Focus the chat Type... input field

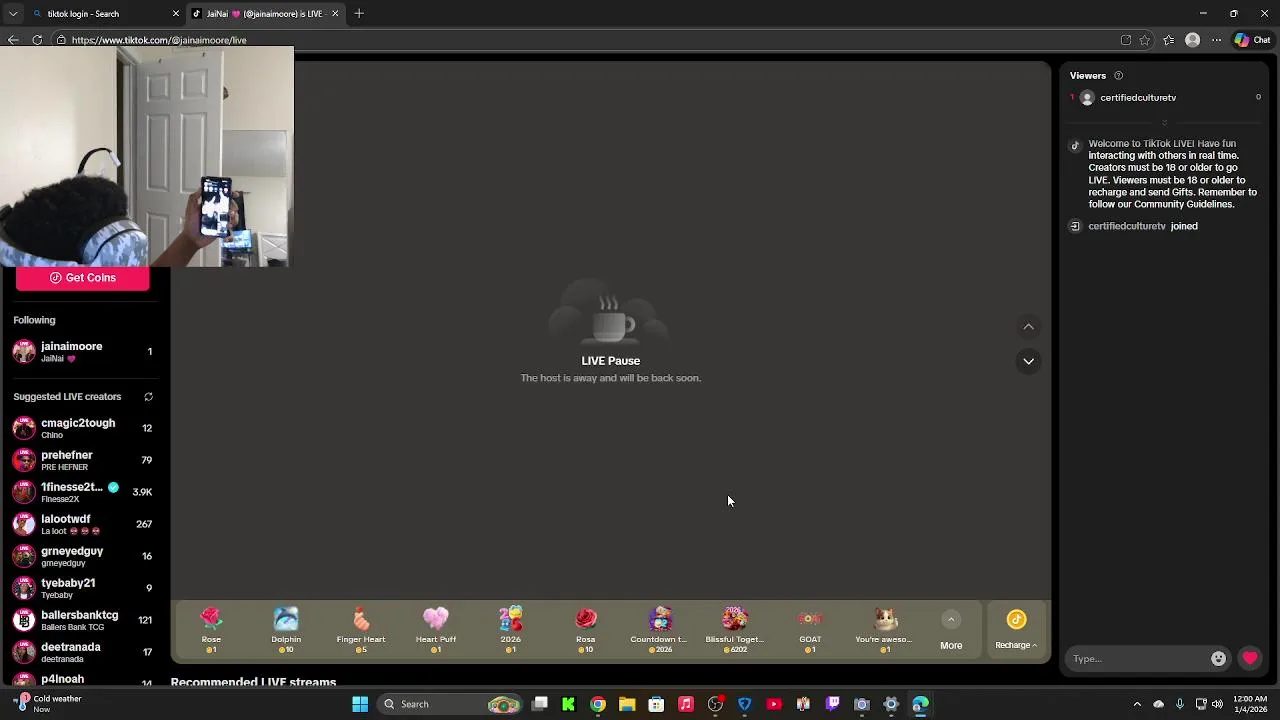1138,658
